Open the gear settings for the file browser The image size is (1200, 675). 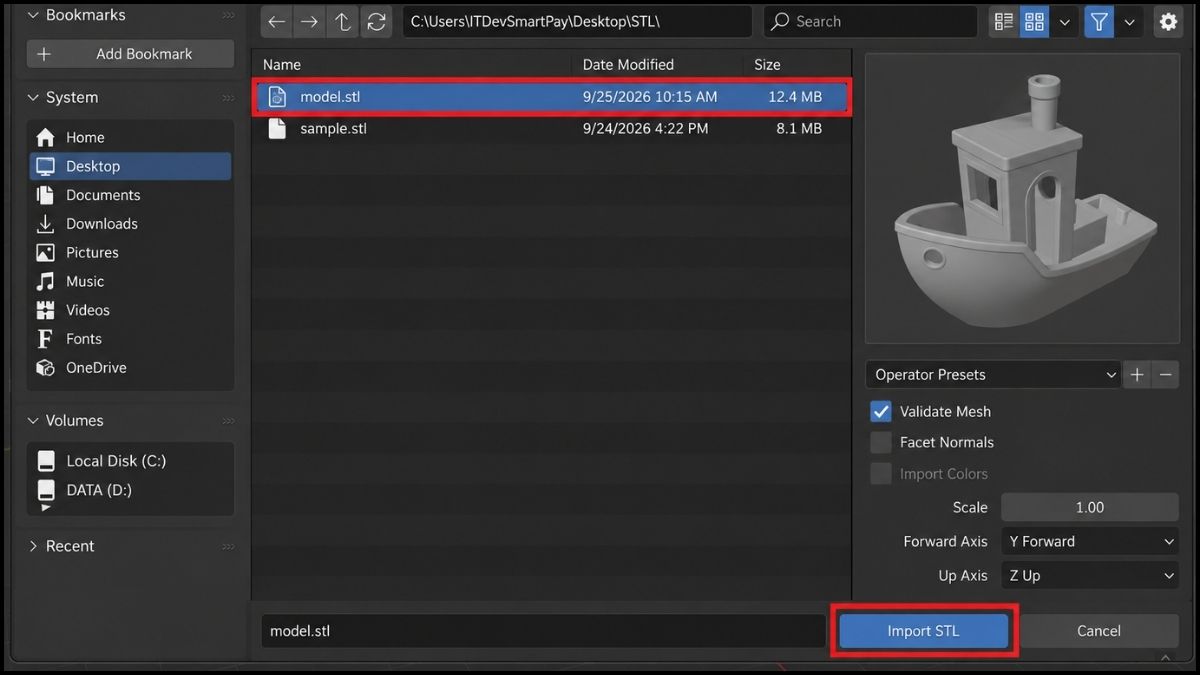coord(1168,21)
